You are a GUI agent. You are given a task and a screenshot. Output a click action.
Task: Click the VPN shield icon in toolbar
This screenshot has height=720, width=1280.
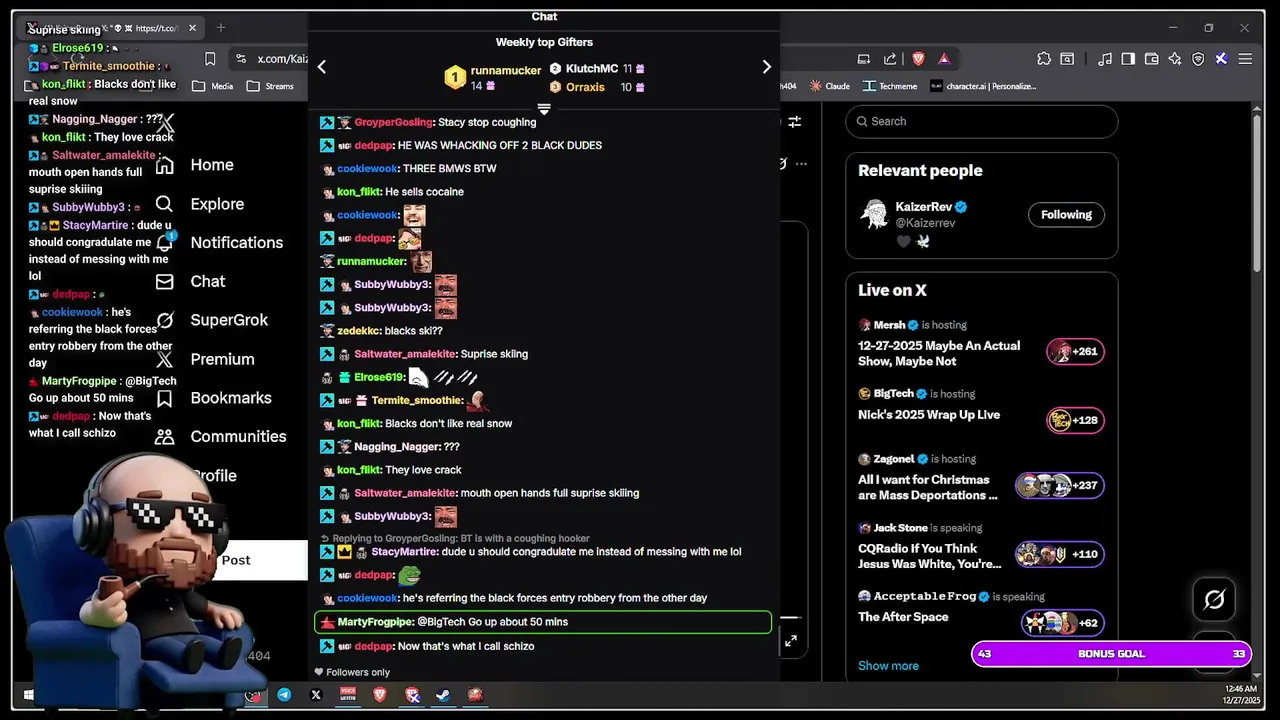1198,59
